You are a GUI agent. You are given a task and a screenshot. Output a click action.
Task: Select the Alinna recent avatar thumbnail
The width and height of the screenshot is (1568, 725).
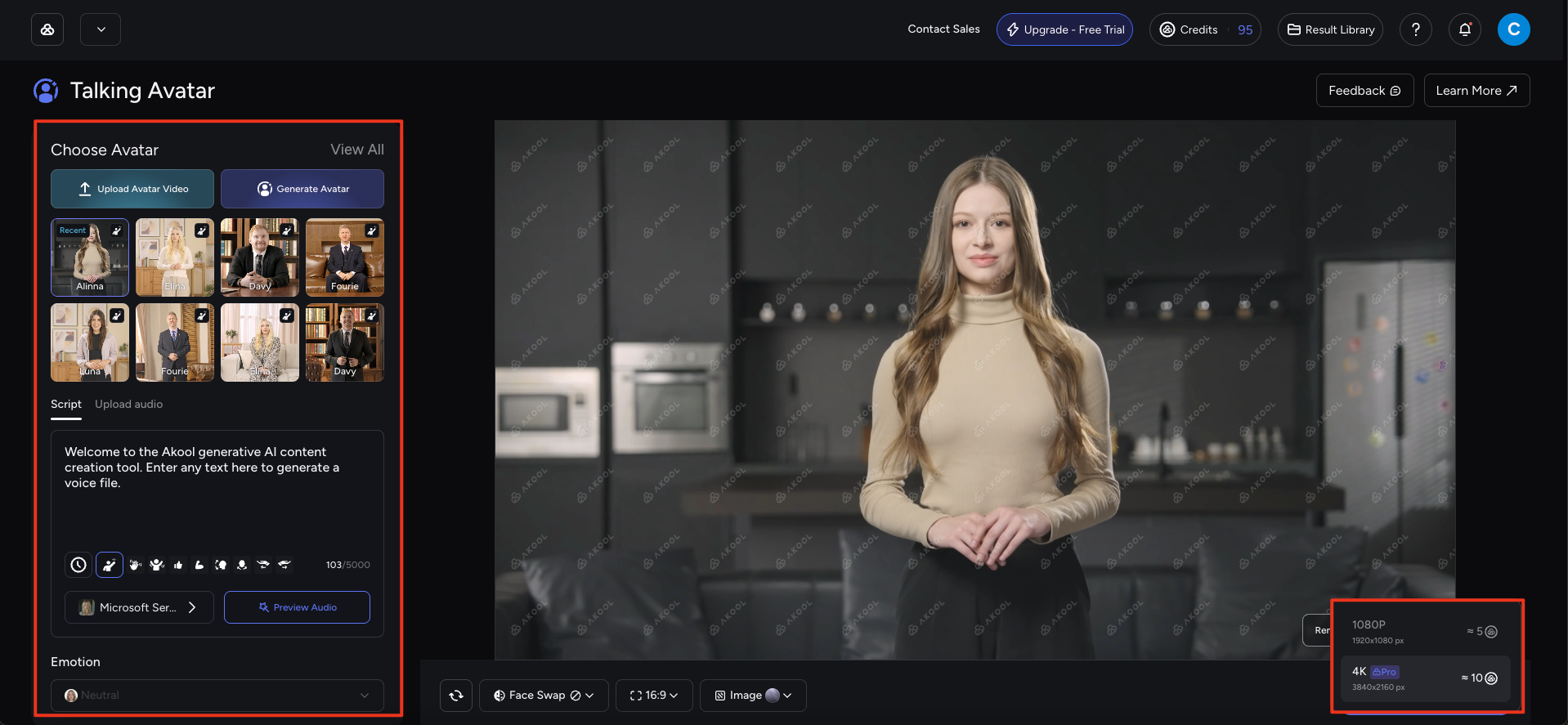tap(90, 257)
